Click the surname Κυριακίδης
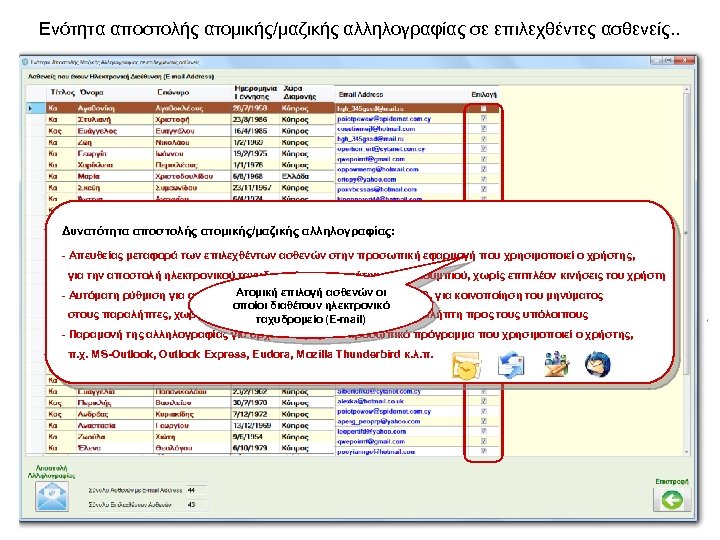Screen dimensions: 720x540 pyautogui.click(x=174, y=414)
